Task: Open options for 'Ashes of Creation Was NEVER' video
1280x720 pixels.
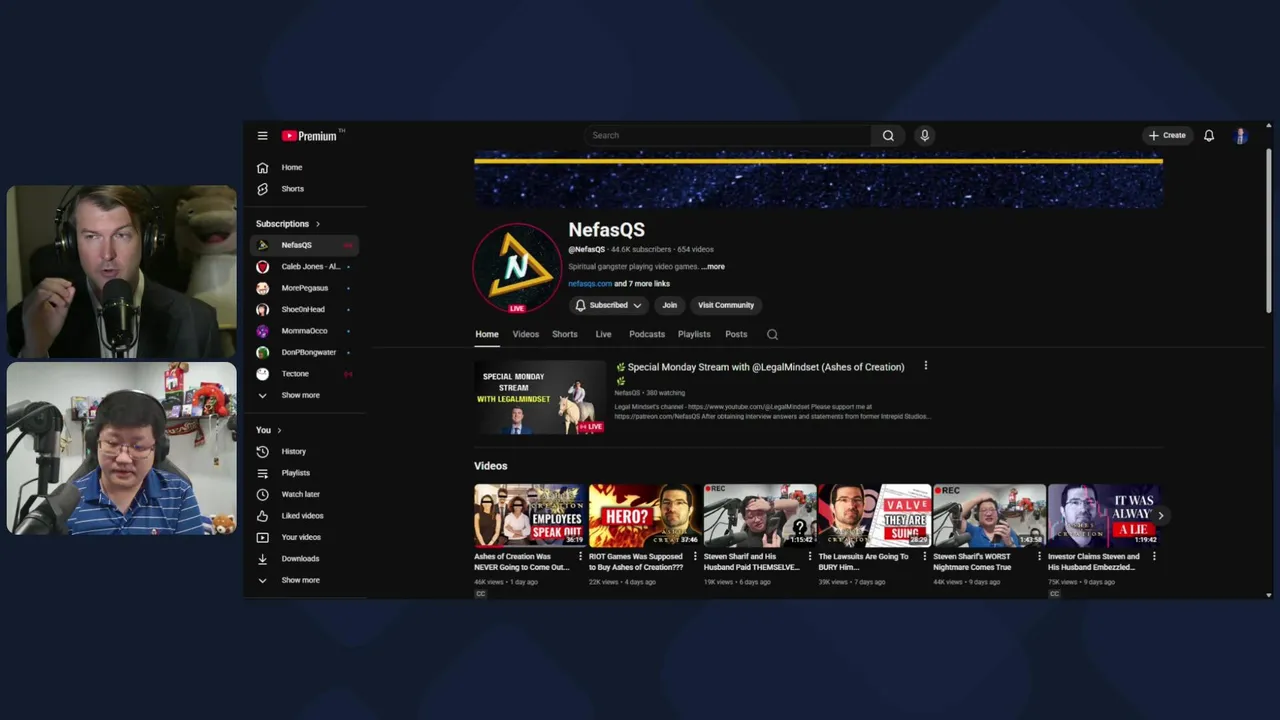Action: [580, 556]
